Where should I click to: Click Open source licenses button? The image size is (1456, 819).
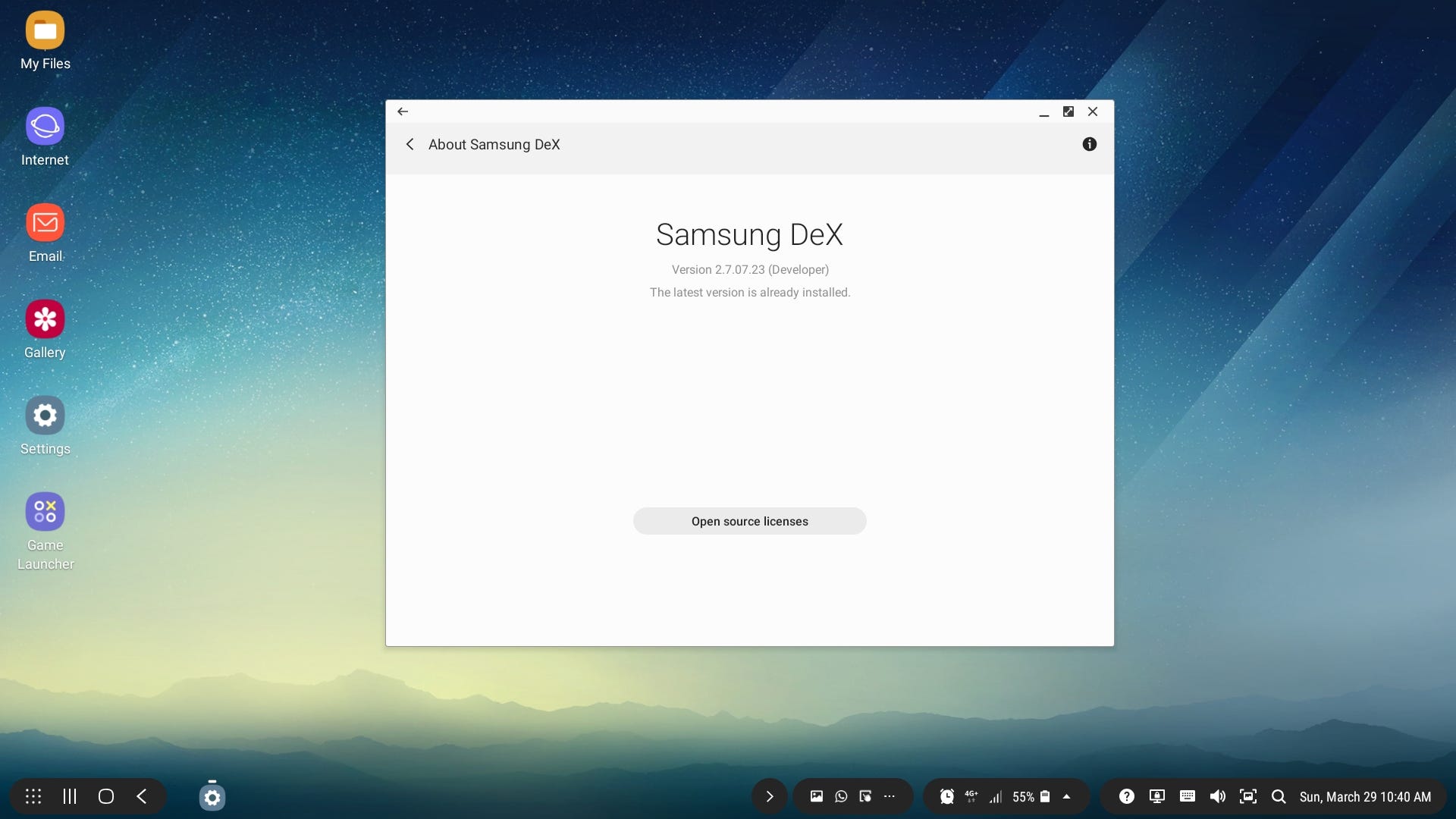[749, 521]
